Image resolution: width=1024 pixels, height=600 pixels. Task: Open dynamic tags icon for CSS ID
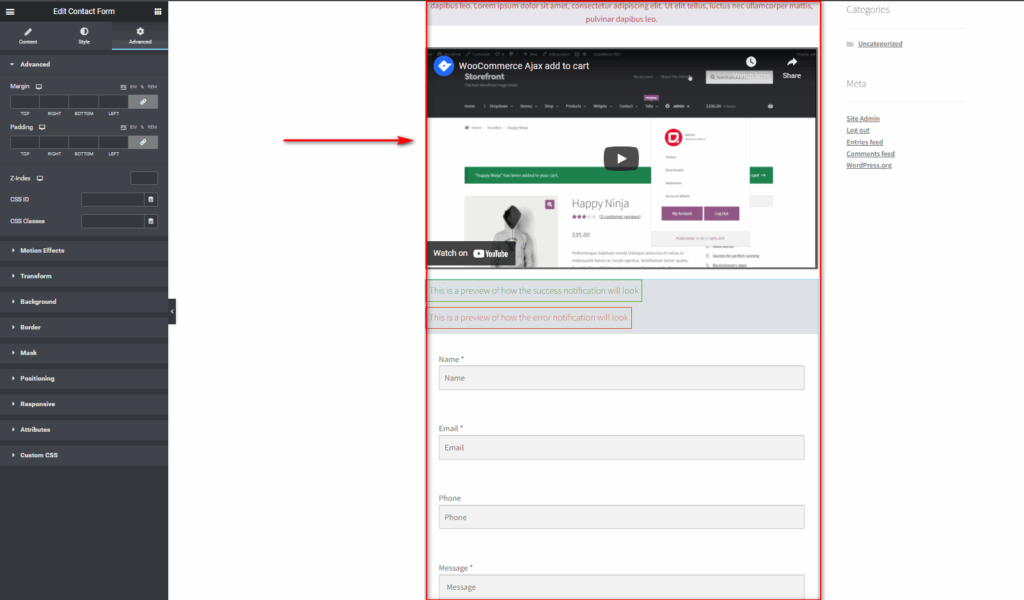tap(151, 200)
